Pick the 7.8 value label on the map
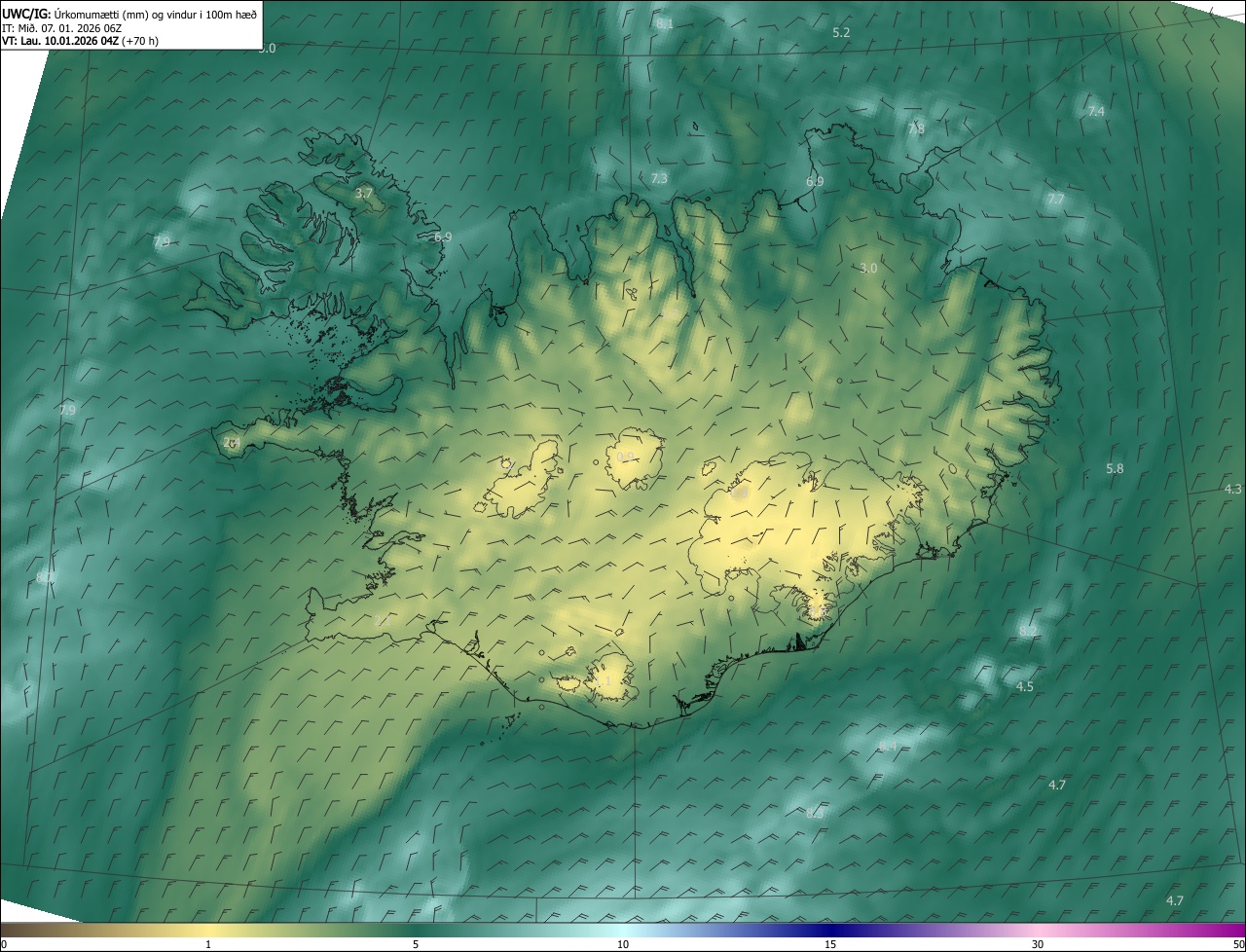 tap(916, 128)
